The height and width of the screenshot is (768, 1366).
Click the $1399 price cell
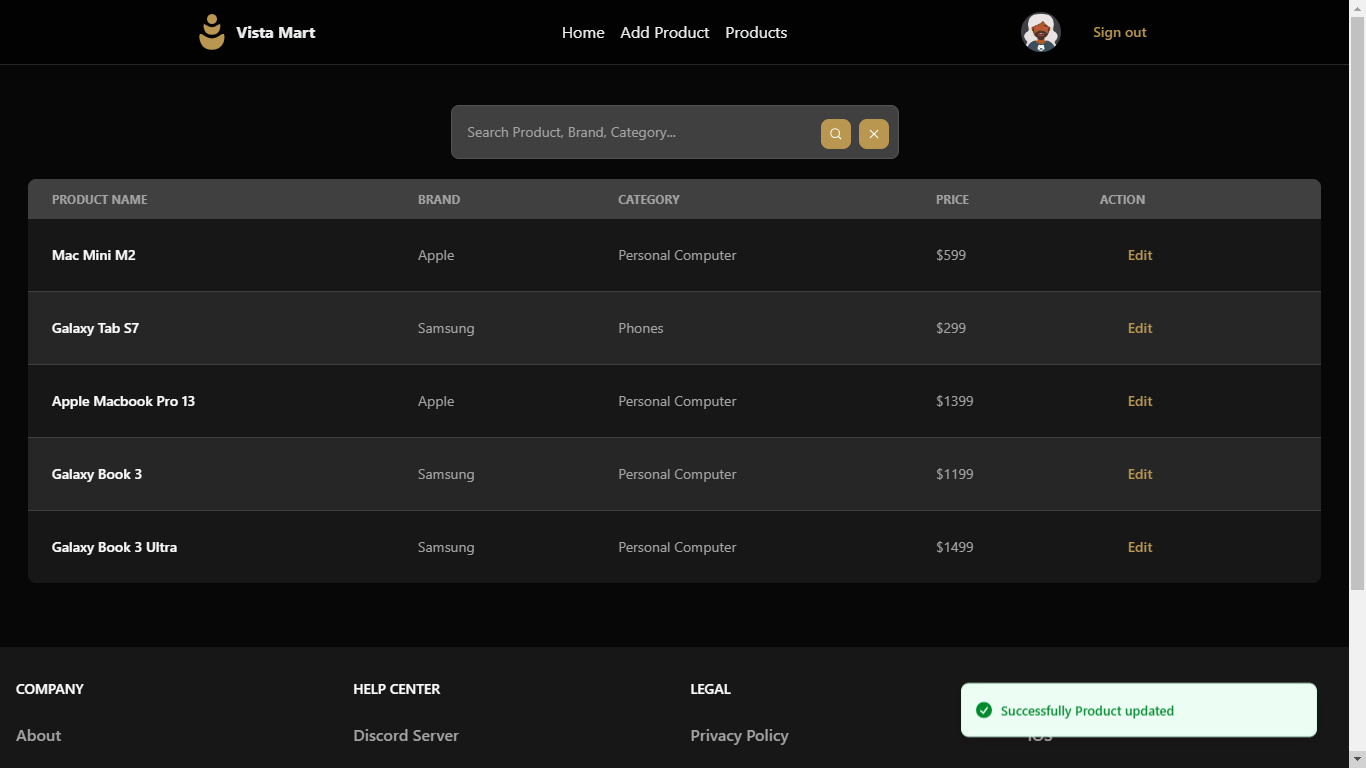coord(955,401)
